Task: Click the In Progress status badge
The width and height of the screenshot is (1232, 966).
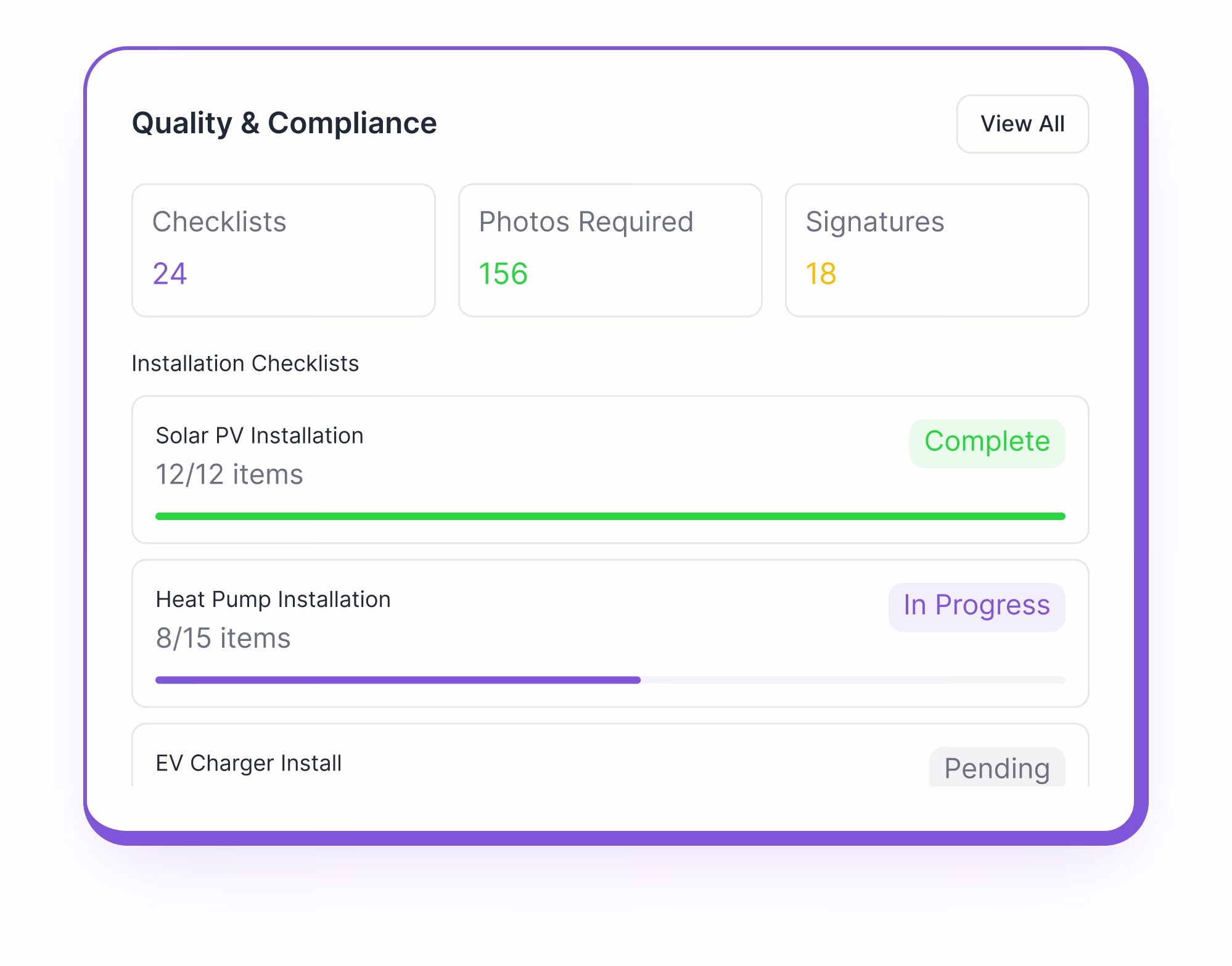Action: coord(975,606)
